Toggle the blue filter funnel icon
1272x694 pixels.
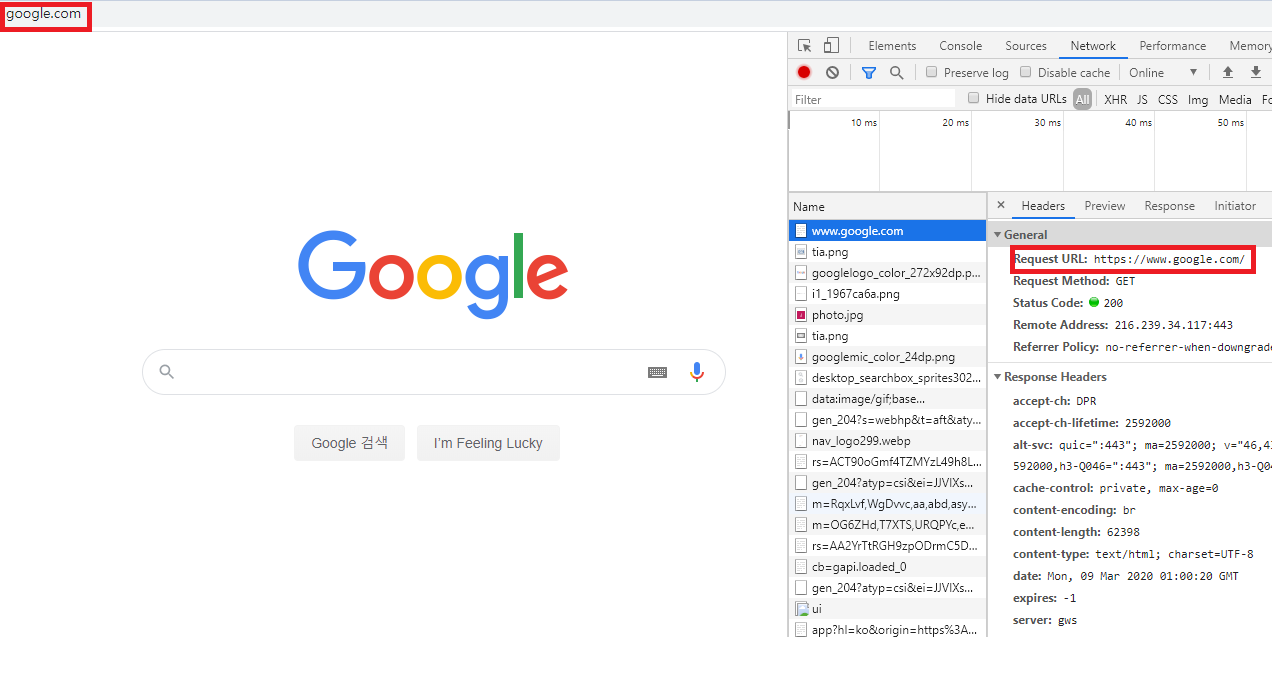pos(869,72)
